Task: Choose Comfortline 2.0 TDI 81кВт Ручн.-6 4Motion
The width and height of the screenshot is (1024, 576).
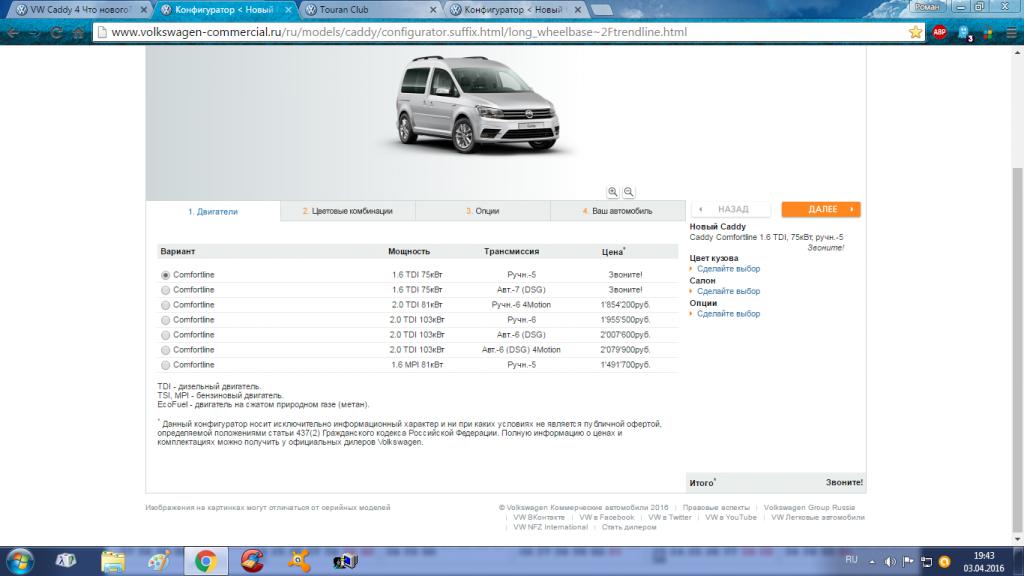Action: click(x=165, y=306)
